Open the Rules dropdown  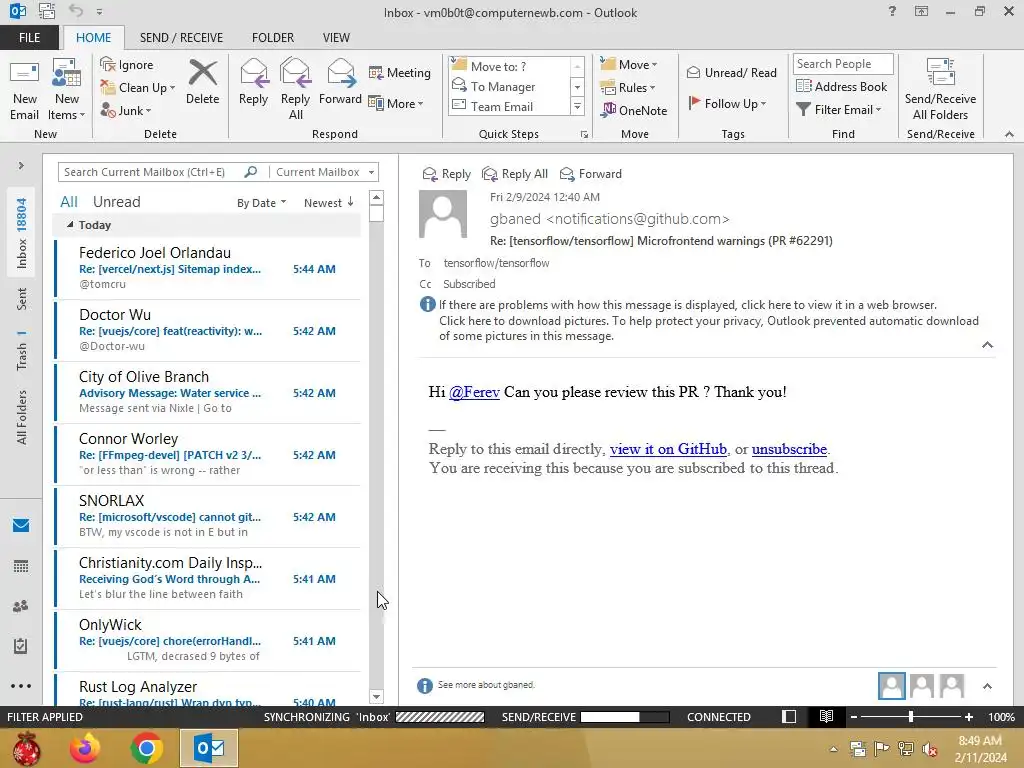click(x=628, y=88)
